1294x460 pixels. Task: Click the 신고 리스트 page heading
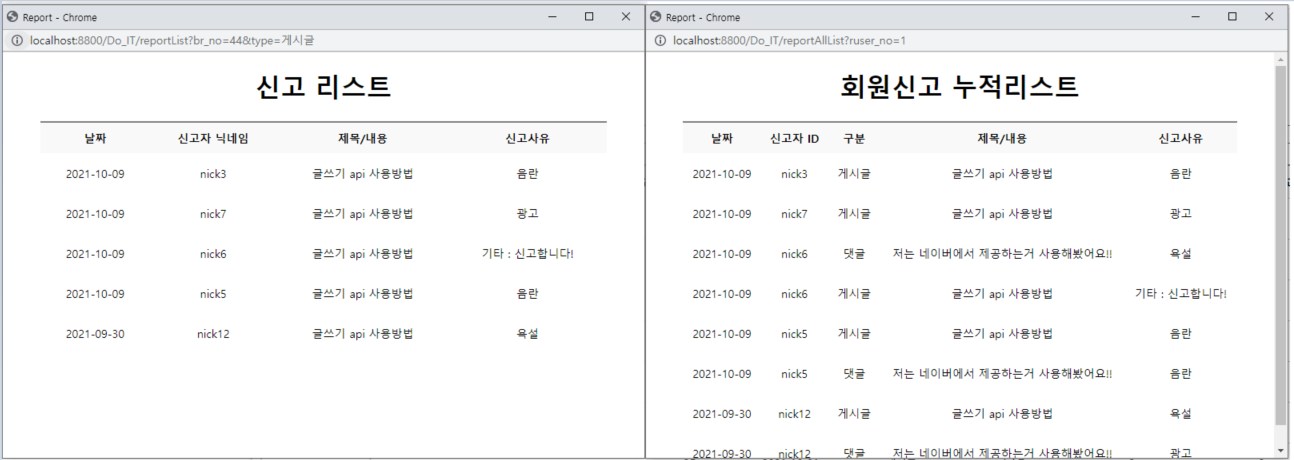click(324, 87)
